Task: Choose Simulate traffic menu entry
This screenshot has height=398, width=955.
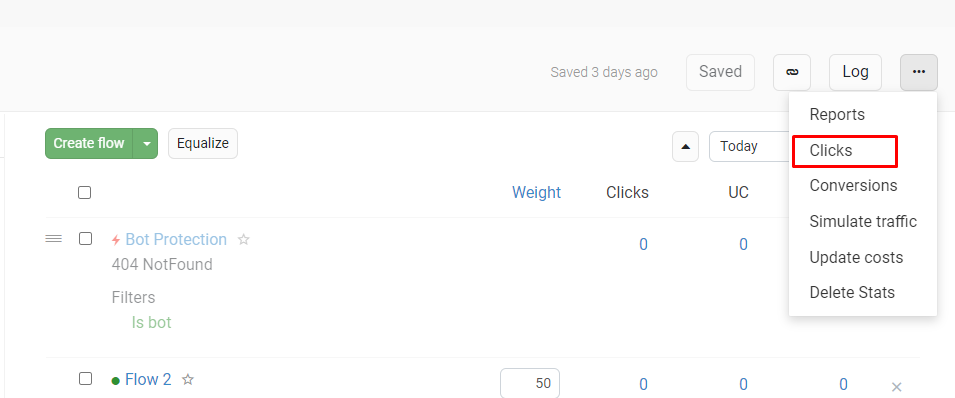Action: pyautogui.click(x=862, y=221)
